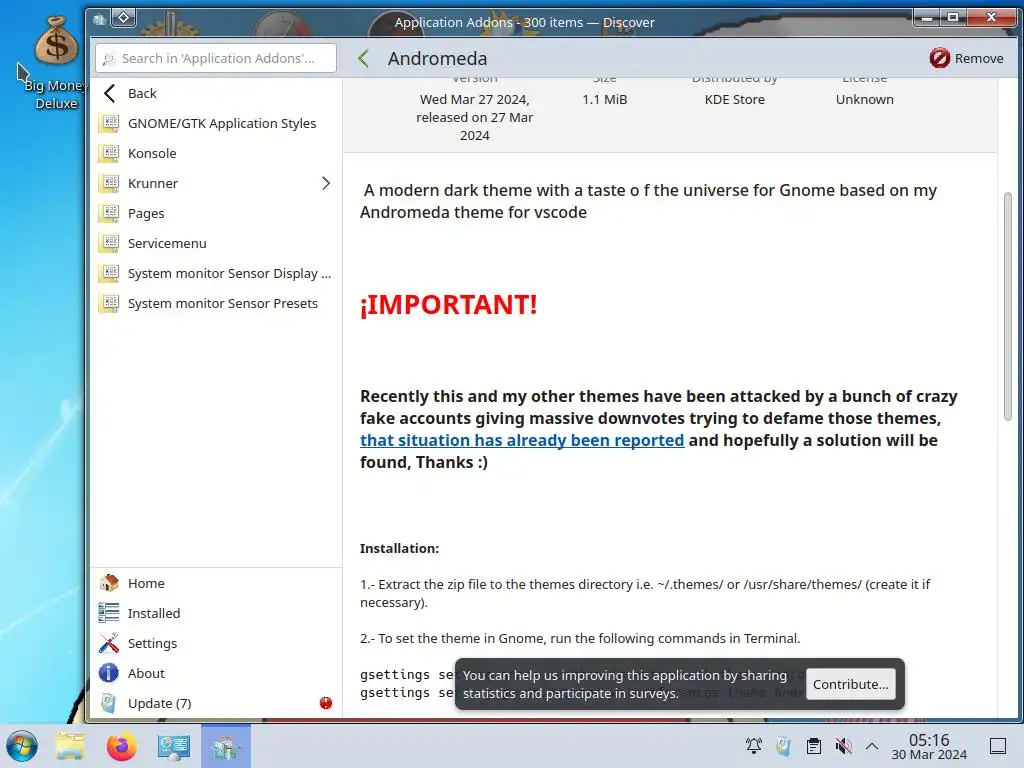Click the Discover updates tray icon
This screenshot has width=1024, height=768.
(784, 746)
